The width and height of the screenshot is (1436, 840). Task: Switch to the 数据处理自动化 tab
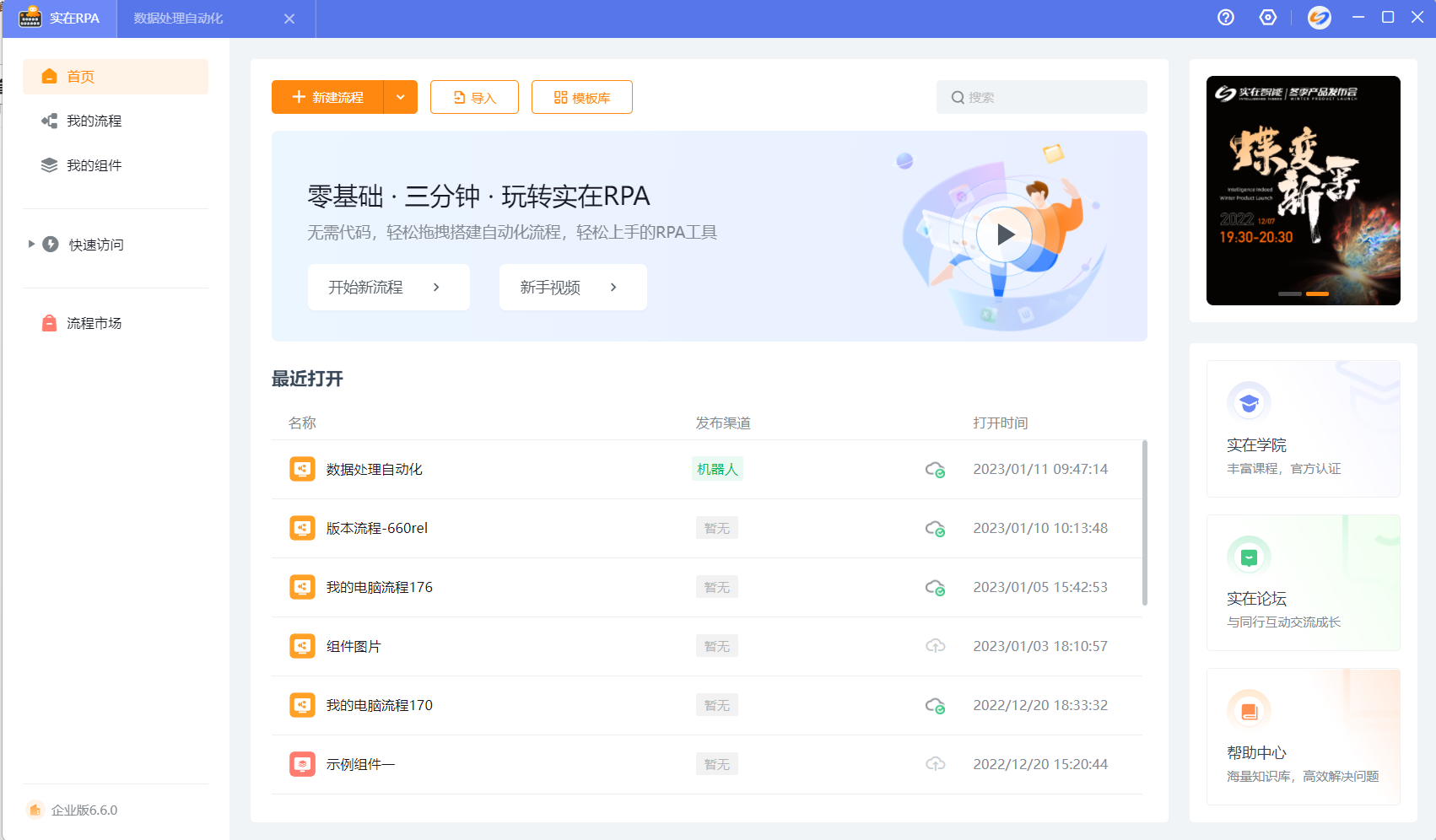[x=179, y=19]
